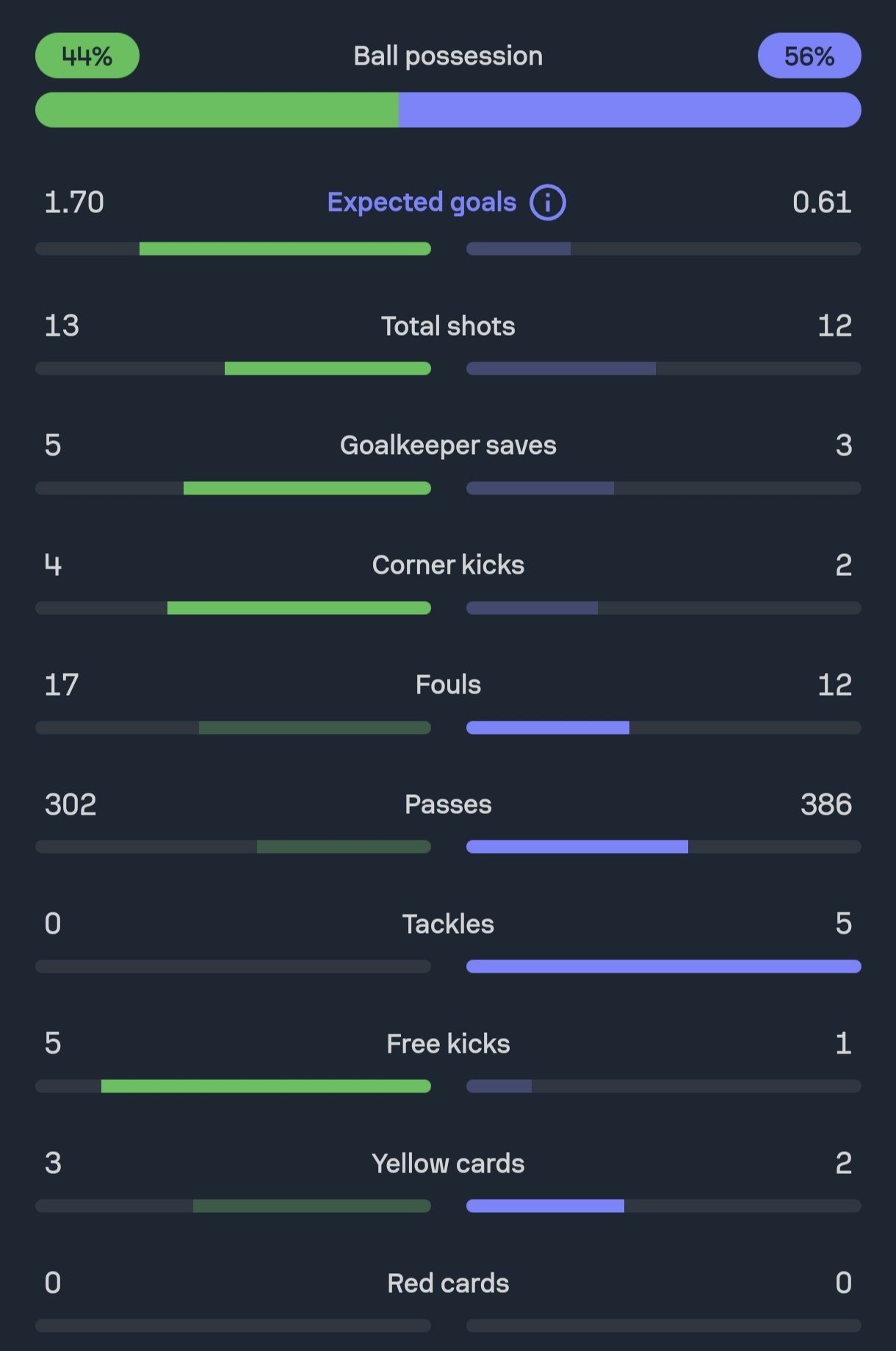The image size is (896, 1351).
Task: Click the purple segment of possession bar
Action: coord(630,110)
